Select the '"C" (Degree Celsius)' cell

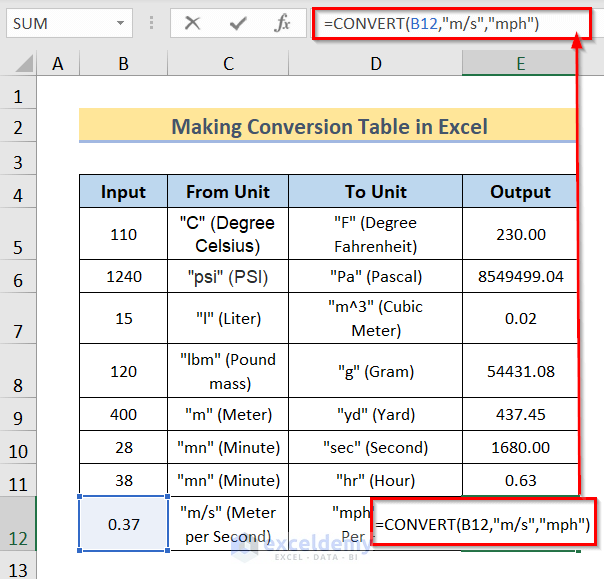click(x=228, y=234)
